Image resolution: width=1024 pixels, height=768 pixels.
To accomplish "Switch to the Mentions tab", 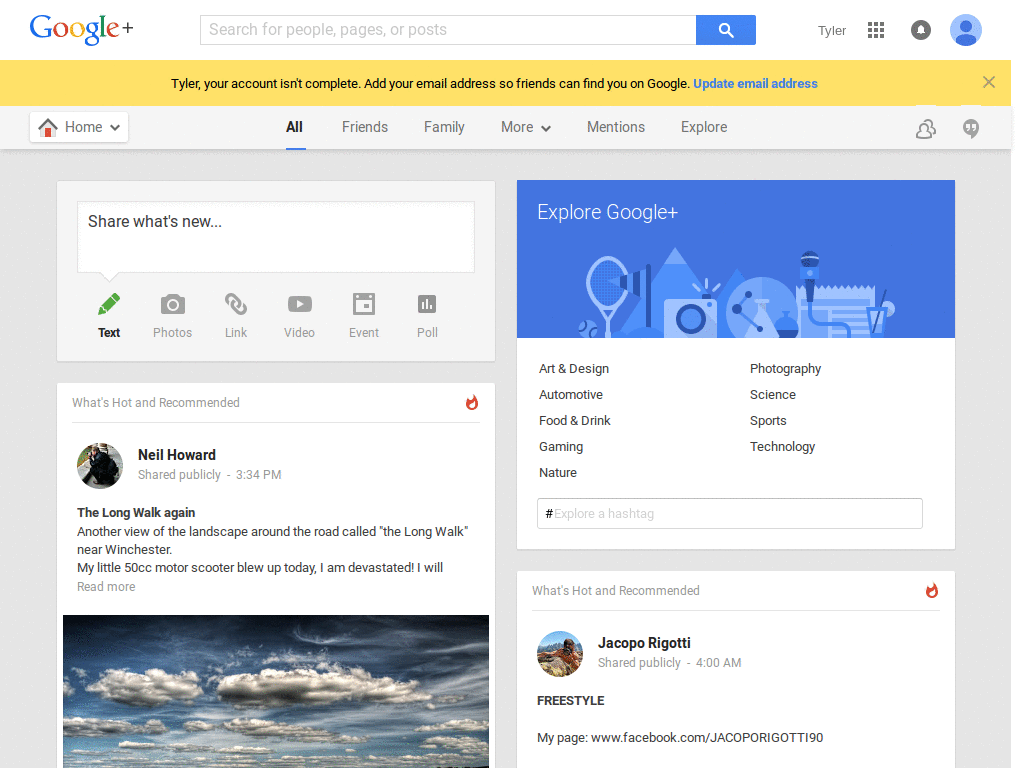I will pos(616,127).
